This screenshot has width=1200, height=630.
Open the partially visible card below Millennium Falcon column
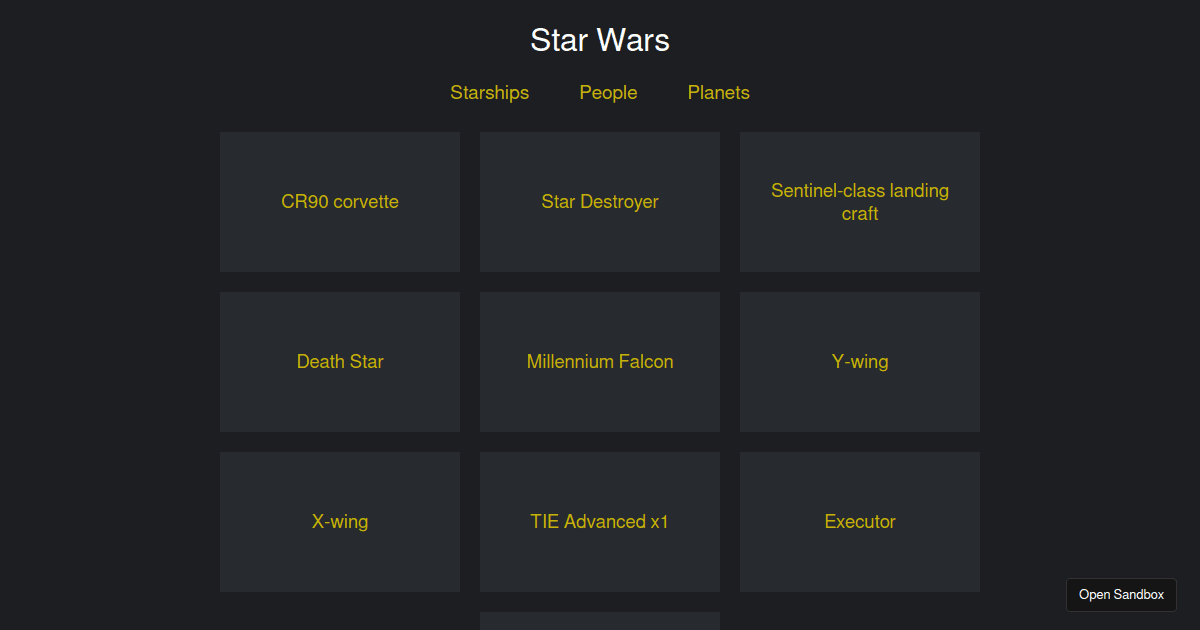599,620
